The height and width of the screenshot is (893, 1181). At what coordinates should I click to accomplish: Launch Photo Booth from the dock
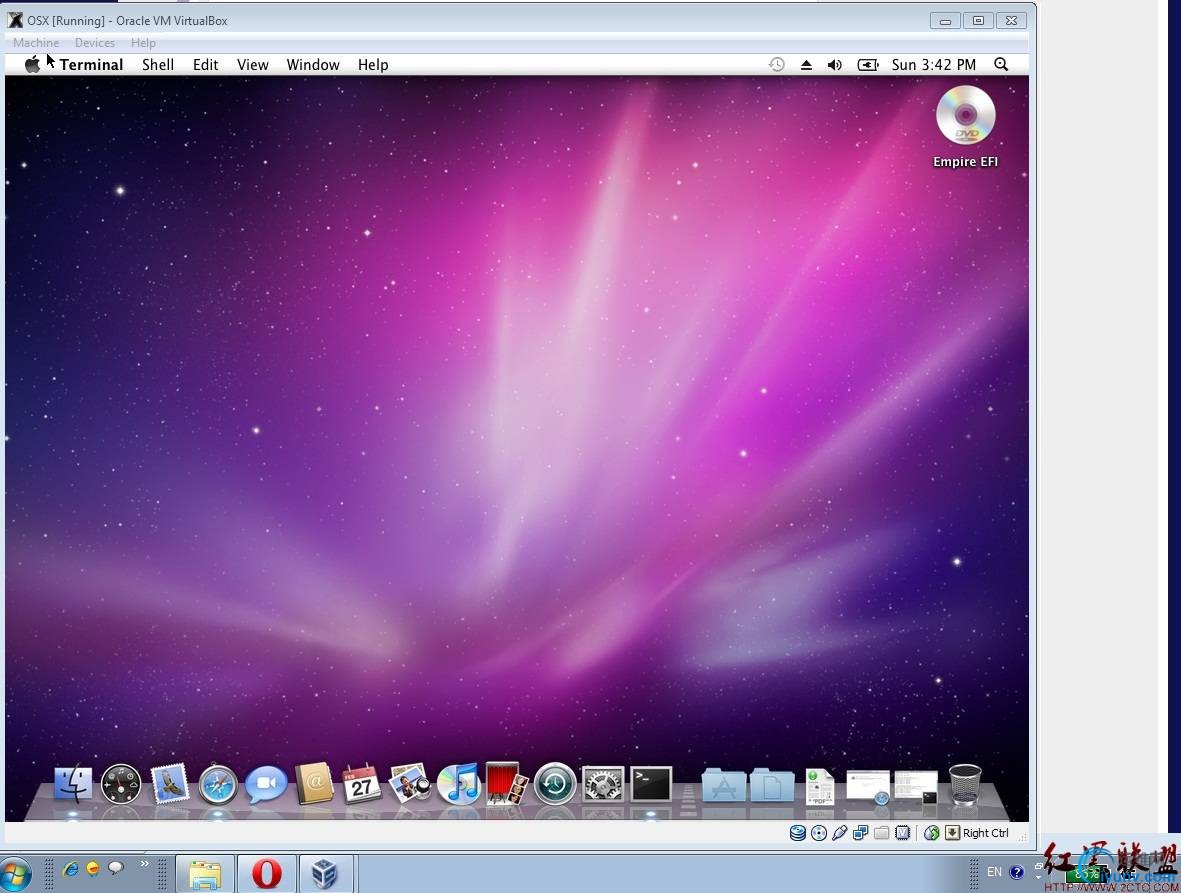point(506,784)
